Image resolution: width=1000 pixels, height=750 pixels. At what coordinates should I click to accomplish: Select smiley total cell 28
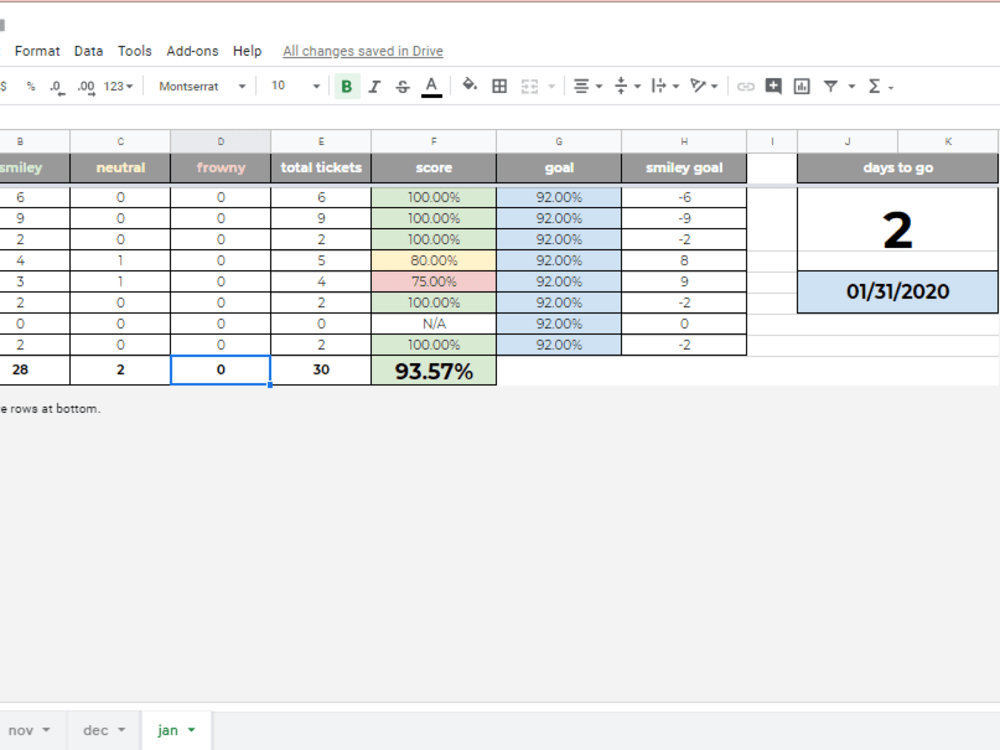point(34,370)
